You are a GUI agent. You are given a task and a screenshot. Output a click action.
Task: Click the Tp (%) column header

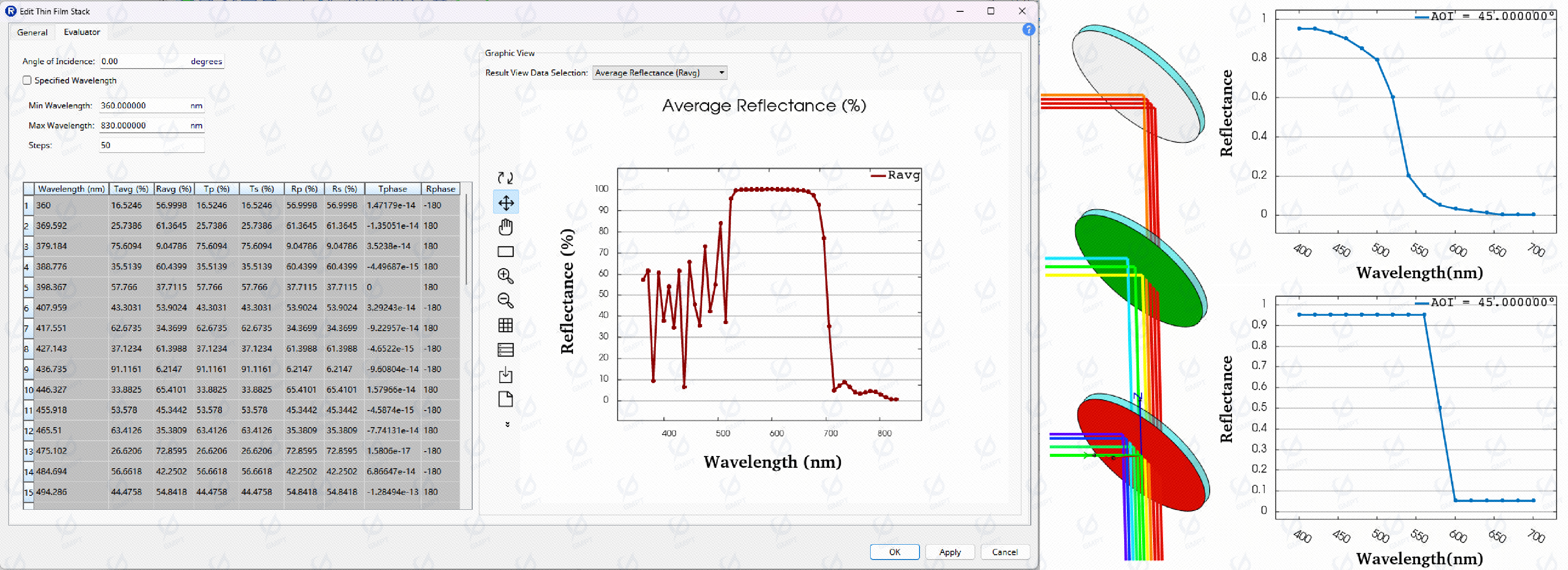(217, 189)
